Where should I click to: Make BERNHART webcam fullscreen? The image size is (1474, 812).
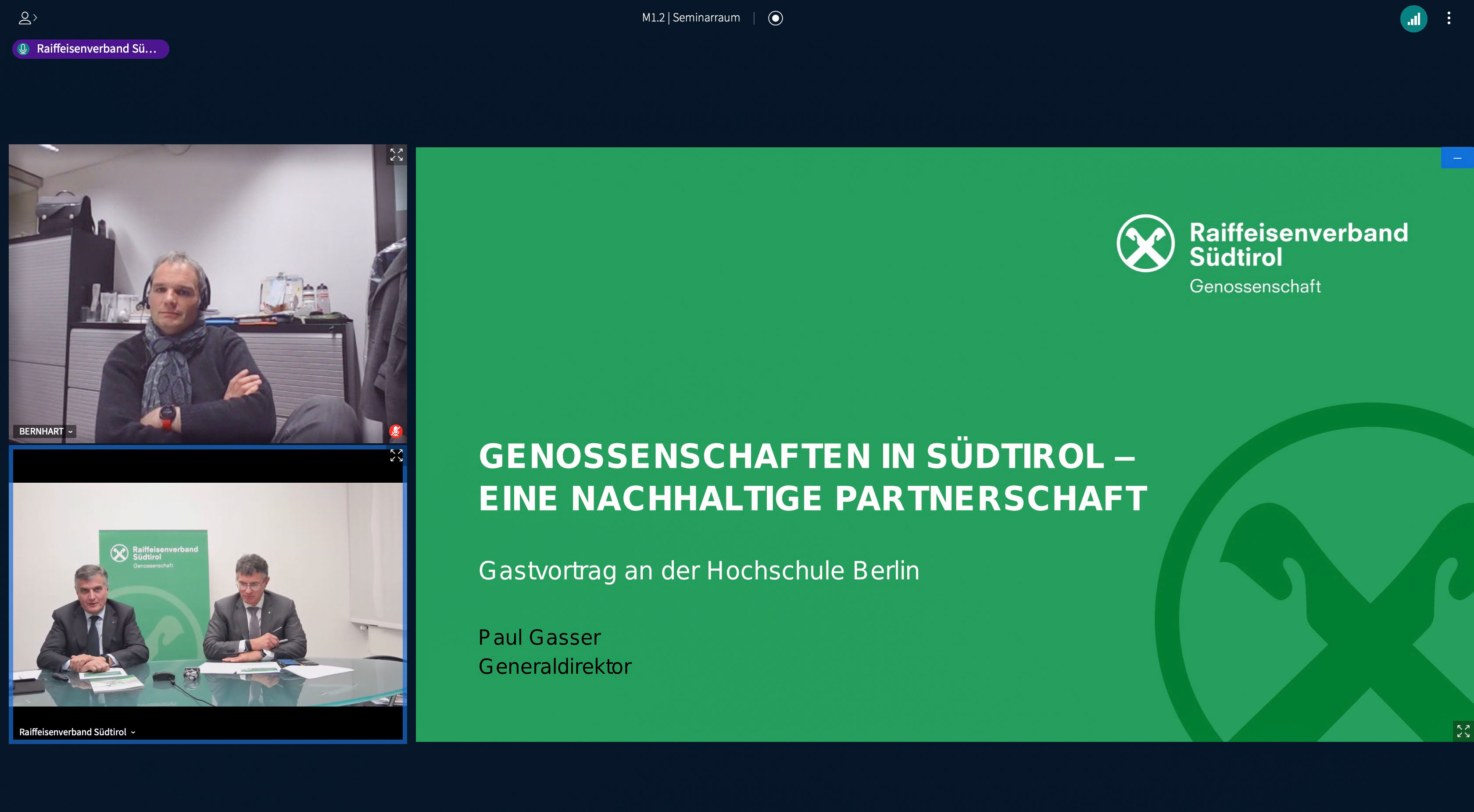pos(396,155)
